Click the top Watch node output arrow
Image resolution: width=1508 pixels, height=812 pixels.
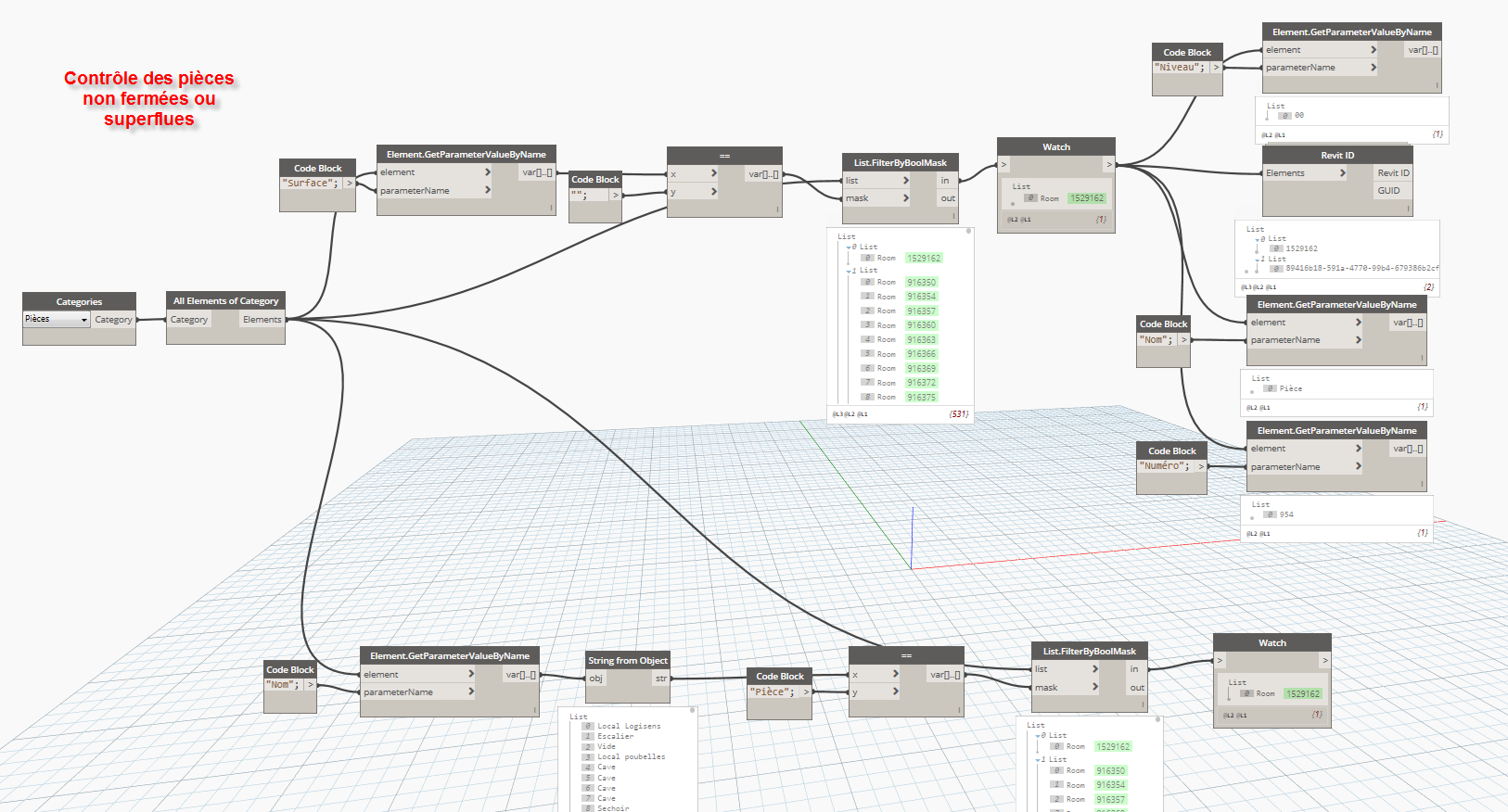pyautogui.click(x=1108, y=165)
